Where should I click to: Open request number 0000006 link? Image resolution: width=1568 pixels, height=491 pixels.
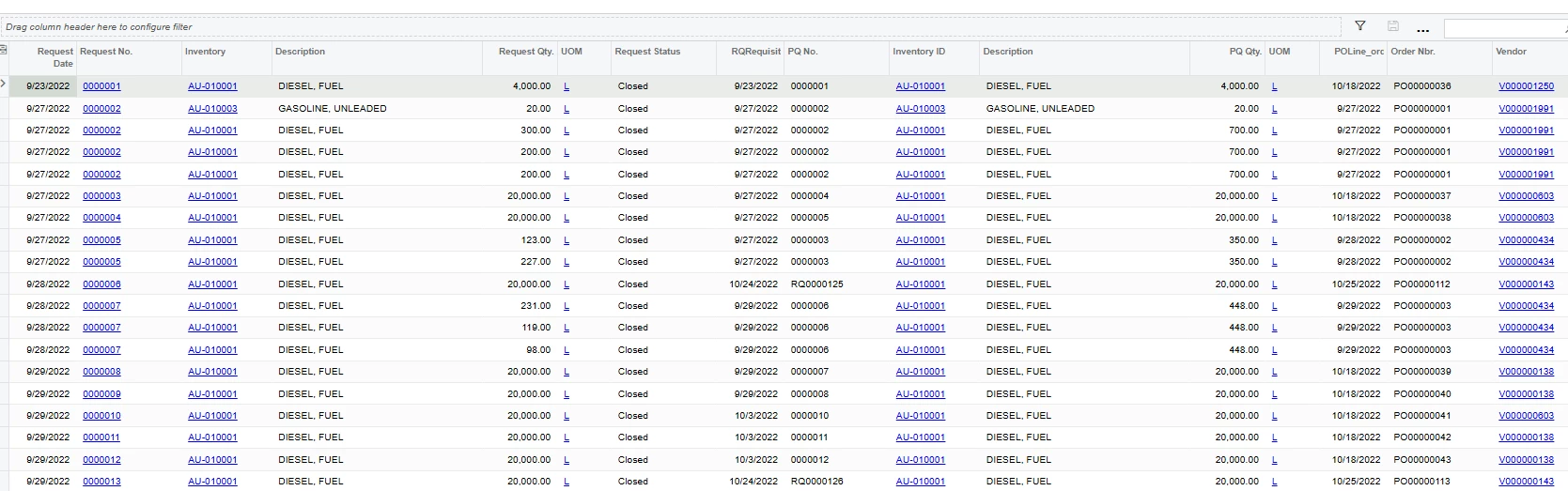(101, 284)
